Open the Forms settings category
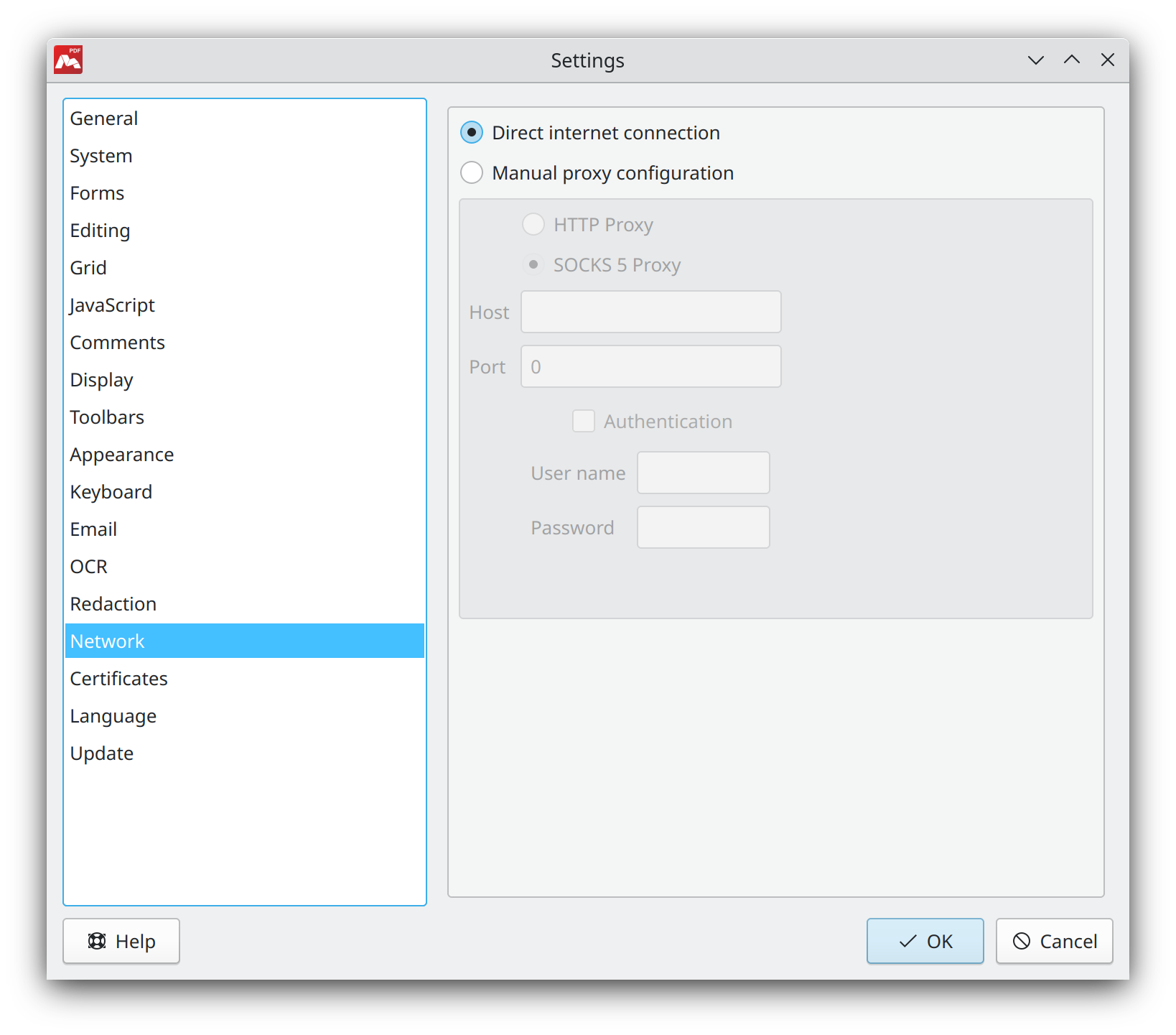Screen dimensions: 1176x1035 coord(245,192)
